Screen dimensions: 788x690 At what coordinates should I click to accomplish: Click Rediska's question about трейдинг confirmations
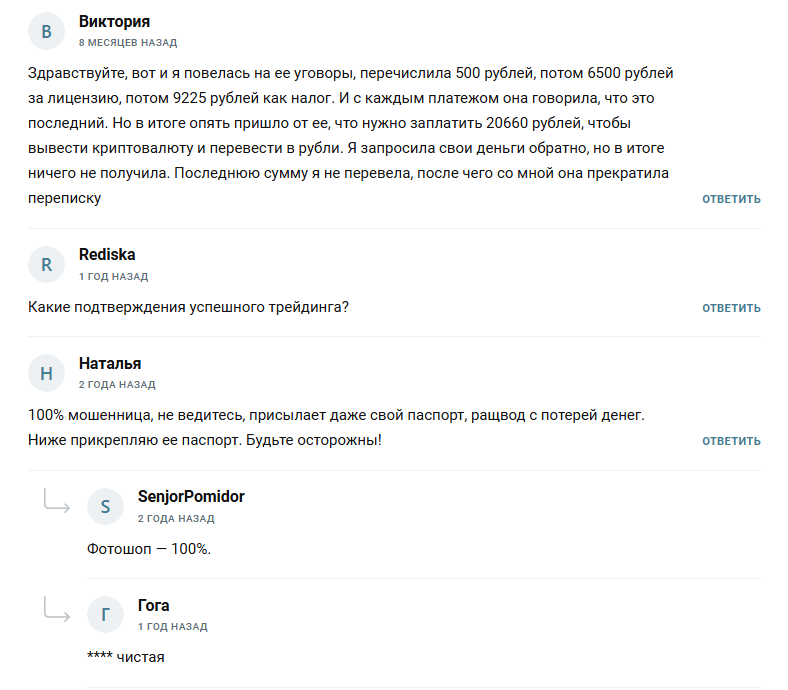point(189,308)
